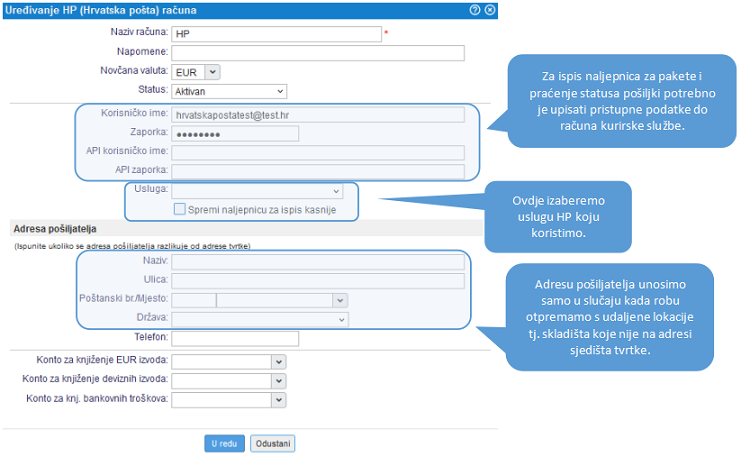Focus the API korisničko ime field
The width and height of the screenshot is (741, 457).
pyautogui.click(x=318, y=153)
